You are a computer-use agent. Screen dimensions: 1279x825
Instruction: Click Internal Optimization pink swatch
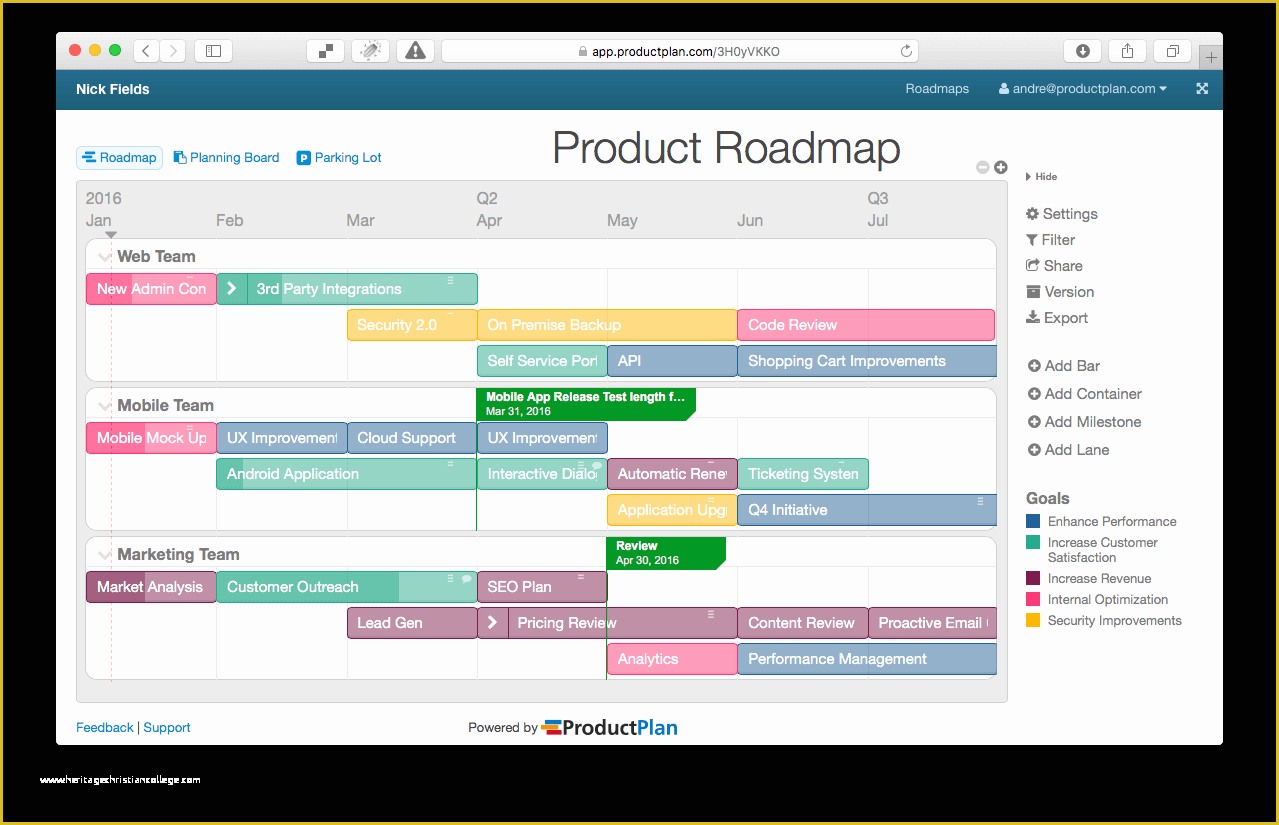(x=1033, y=599)
